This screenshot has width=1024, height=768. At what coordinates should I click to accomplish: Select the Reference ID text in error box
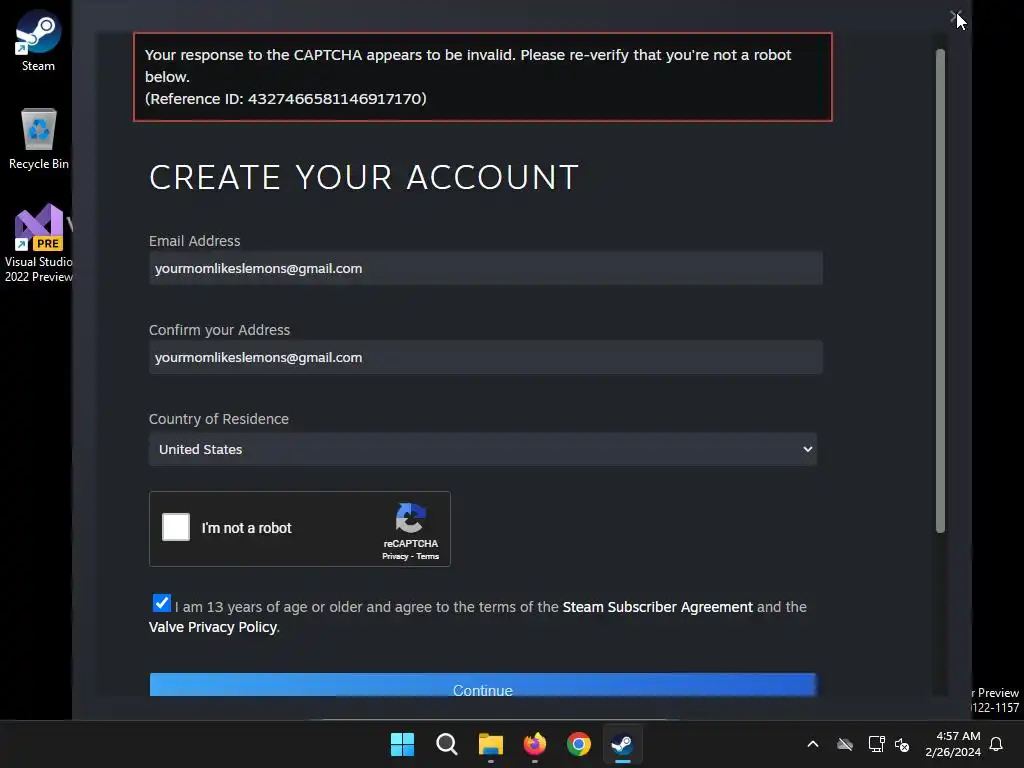click(x=285, y=99)
